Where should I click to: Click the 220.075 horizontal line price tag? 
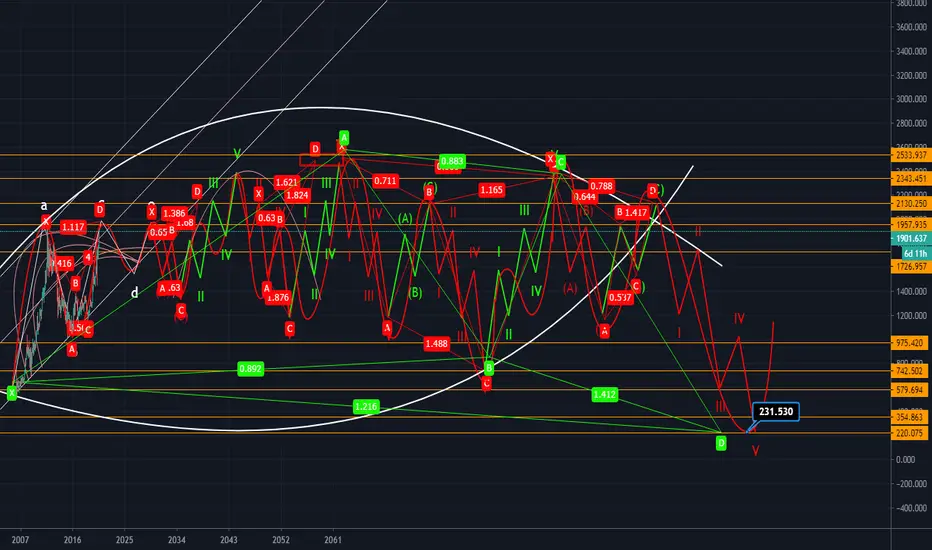(911, 433)
